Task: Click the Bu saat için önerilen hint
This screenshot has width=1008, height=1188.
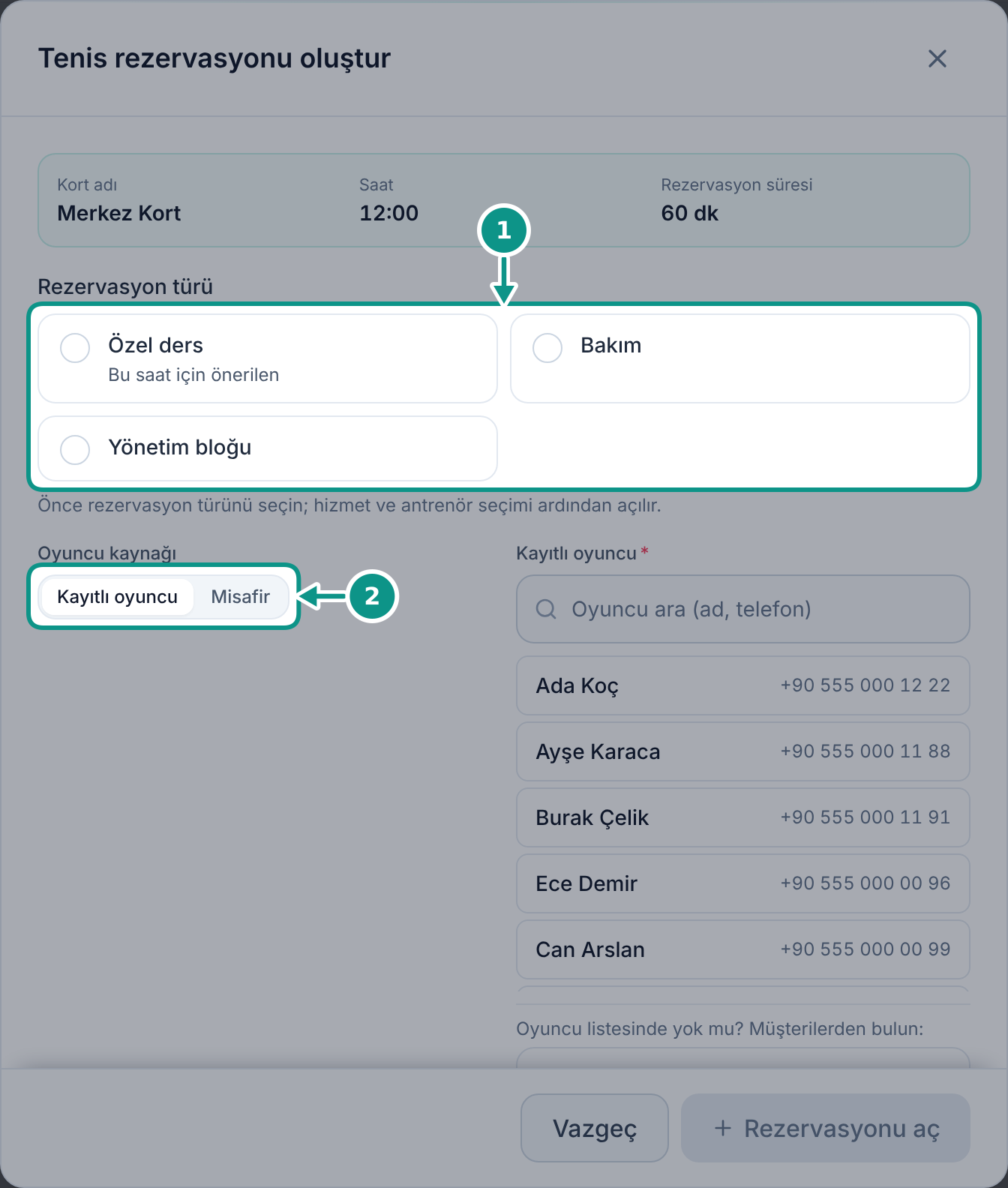Action: click(x=193, y=375)
